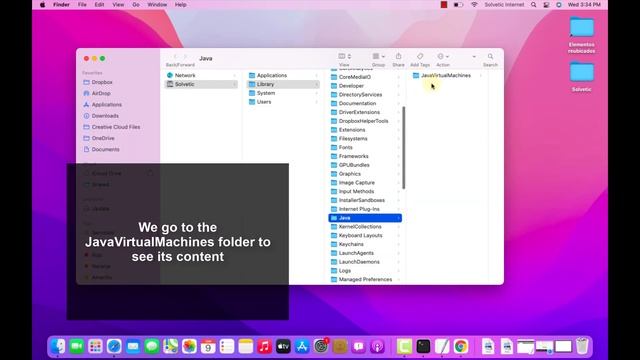Viewport: 640px width, 360px height.
Task: Open the Window menu
Action: coord(157,5)
